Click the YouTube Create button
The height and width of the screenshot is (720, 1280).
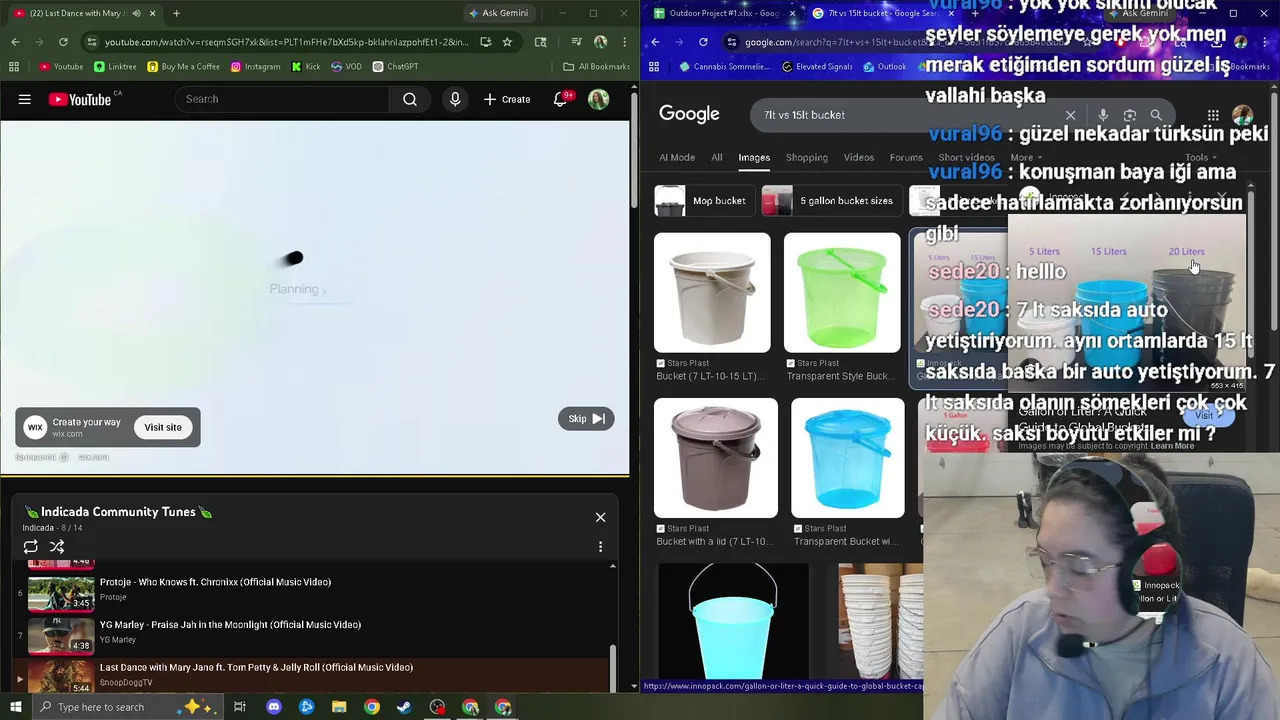coord(507,99)
